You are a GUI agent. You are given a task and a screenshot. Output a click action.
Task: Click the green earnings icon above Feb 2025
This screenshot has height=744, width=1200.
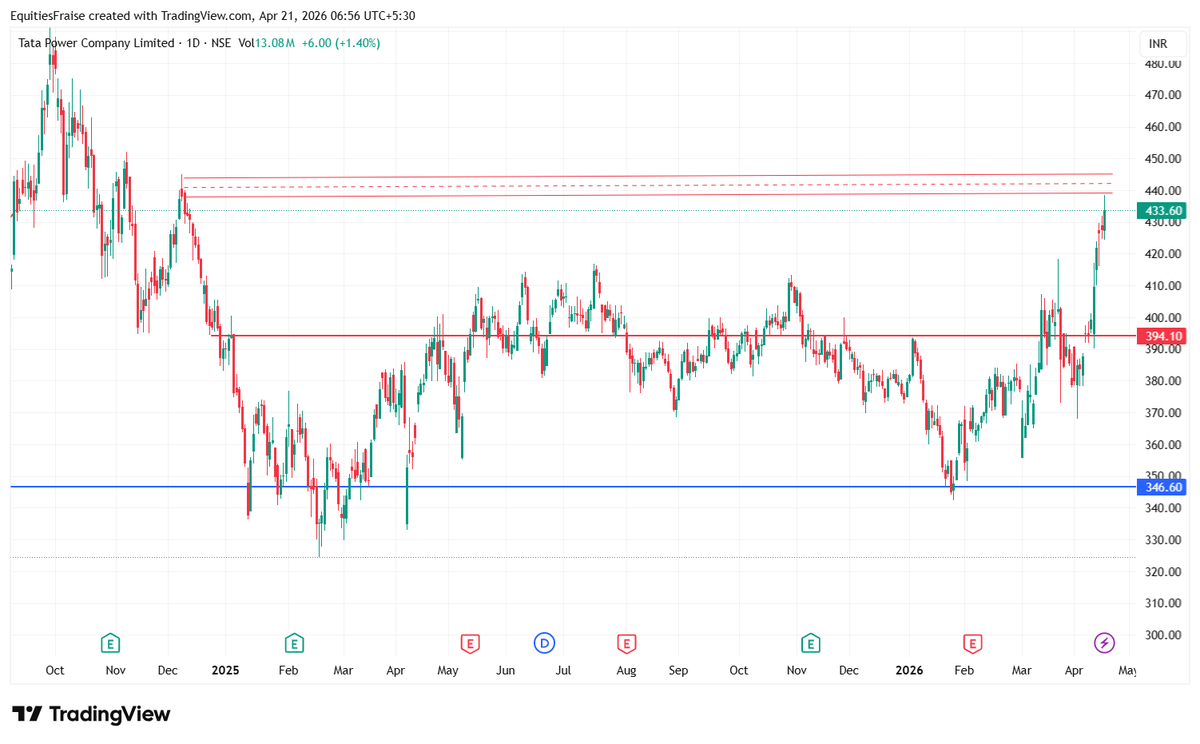pos(295,643)
